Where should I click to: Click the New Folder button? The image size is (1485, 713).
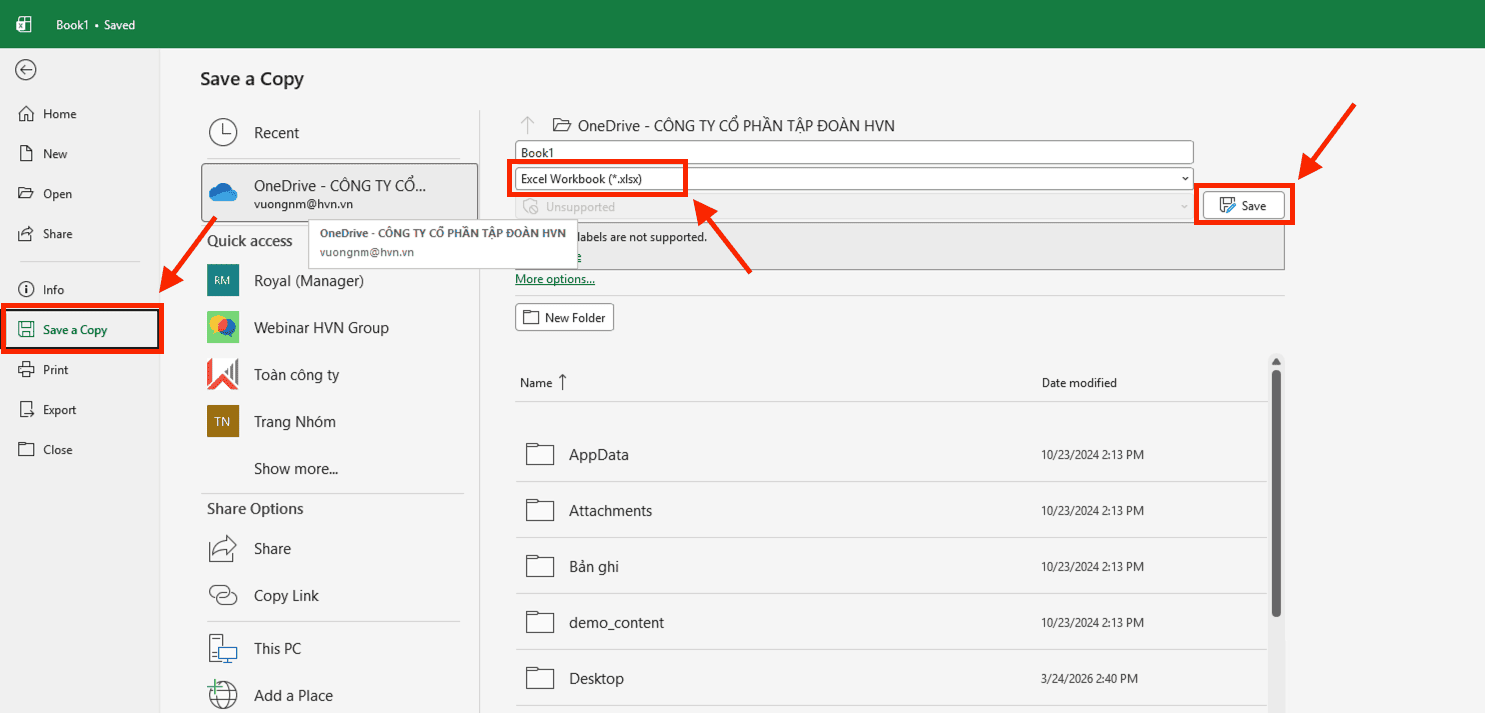(x=564, y=318)
